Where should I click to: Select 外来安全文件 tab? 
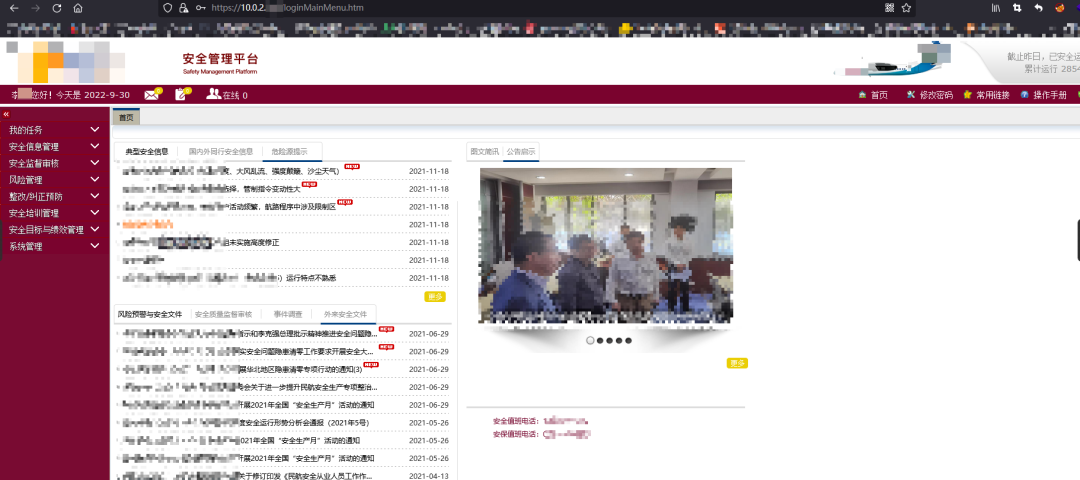point(345,314)
